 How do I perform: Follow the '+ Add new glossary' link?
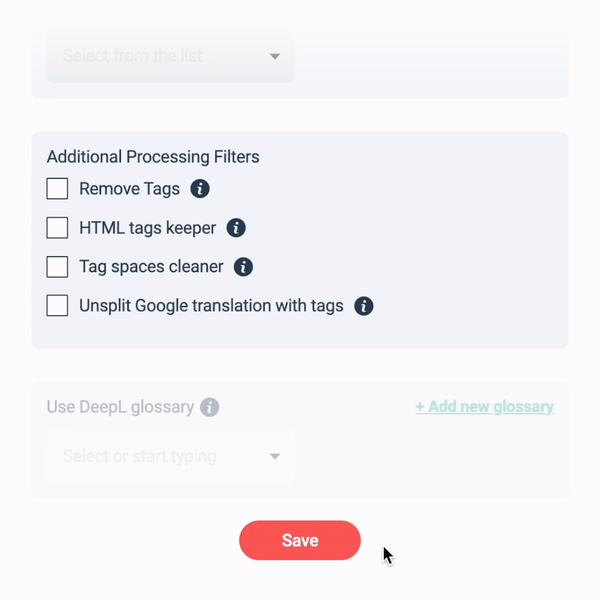click(x=484, y=407)
